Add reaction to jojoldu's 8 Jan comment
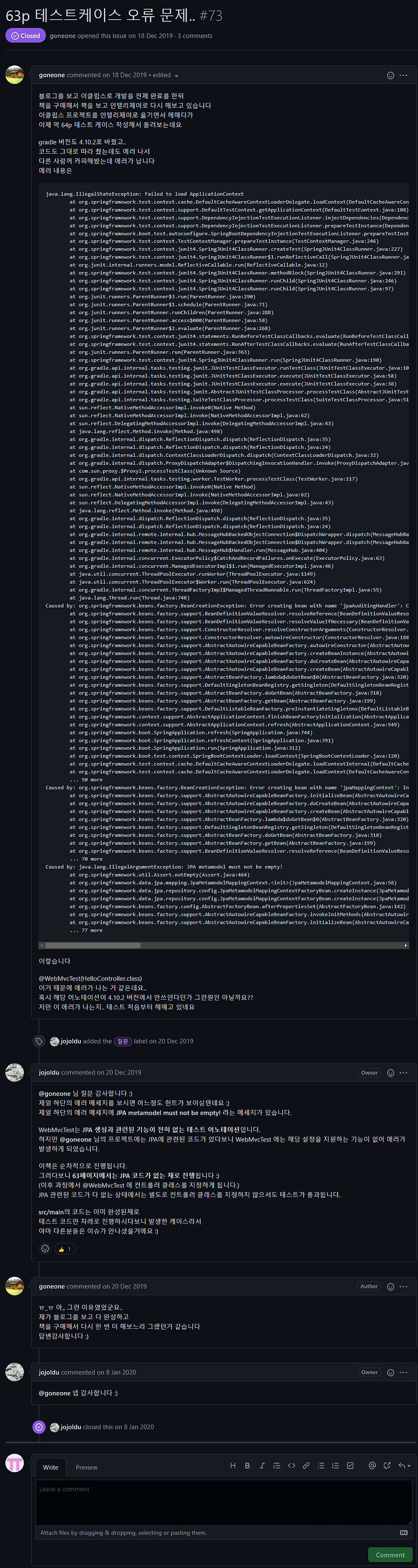The image size is (418, 1568). [391, 1373]
